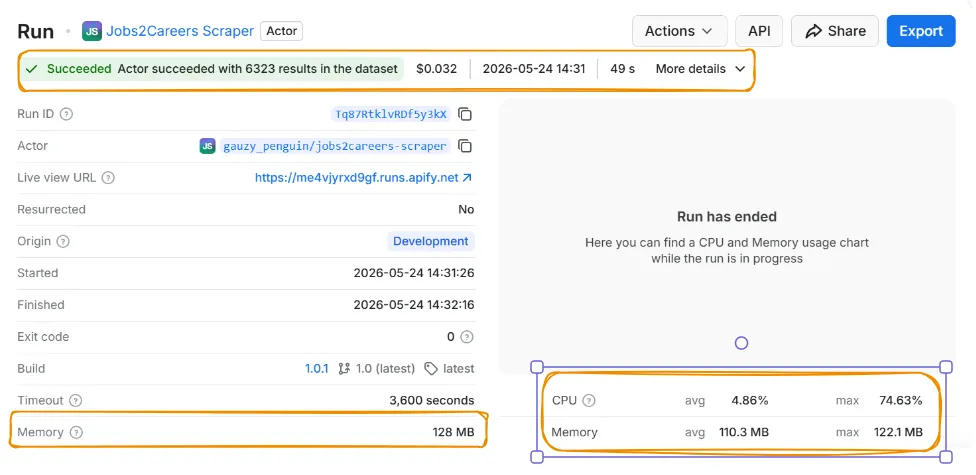976x475 pixels.
Task: Expand More details in status bar
Action: coord(700,69)
